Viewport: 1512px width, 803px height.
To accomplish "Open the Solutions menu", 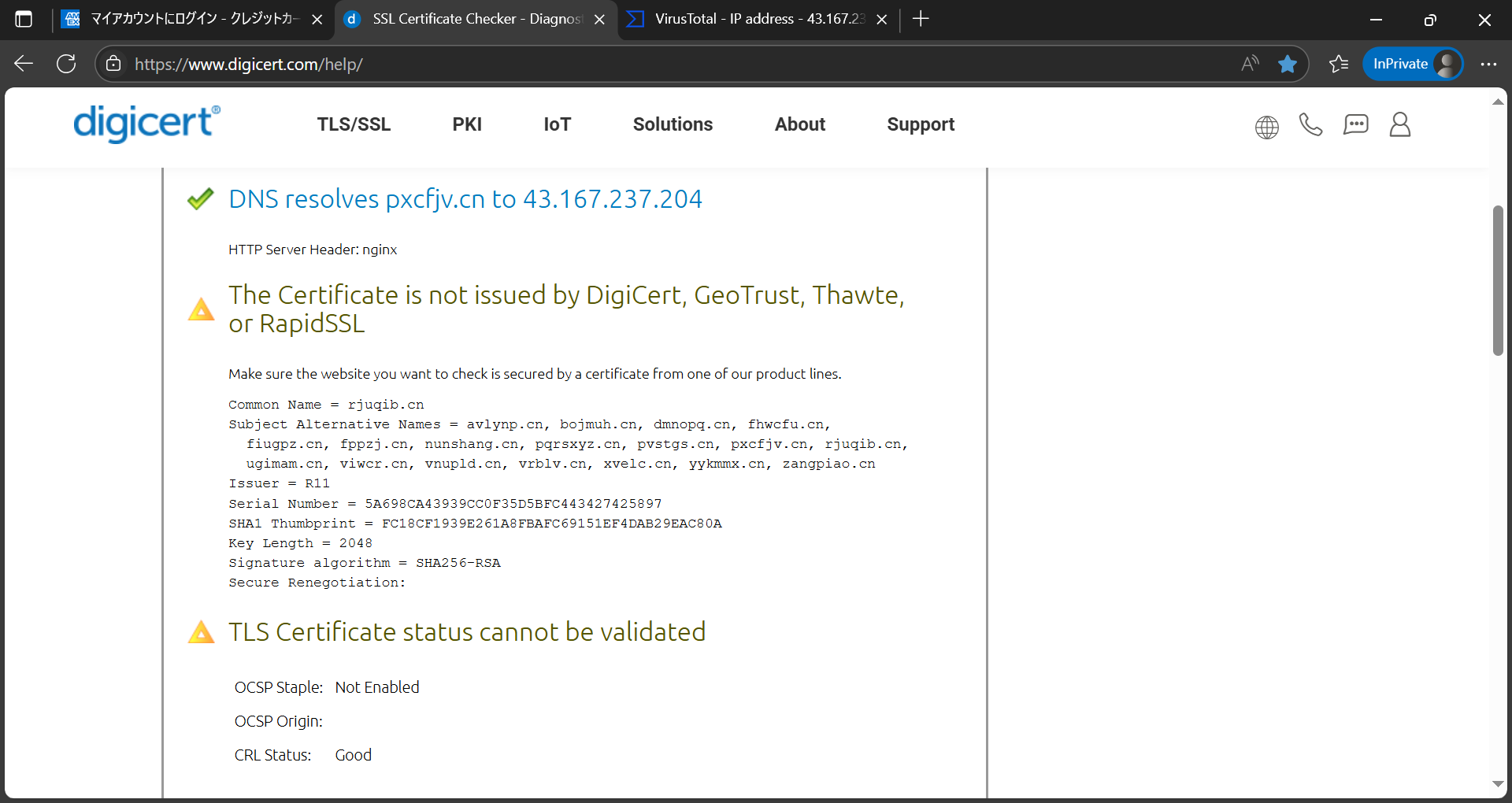I will (x=673, y=124).
